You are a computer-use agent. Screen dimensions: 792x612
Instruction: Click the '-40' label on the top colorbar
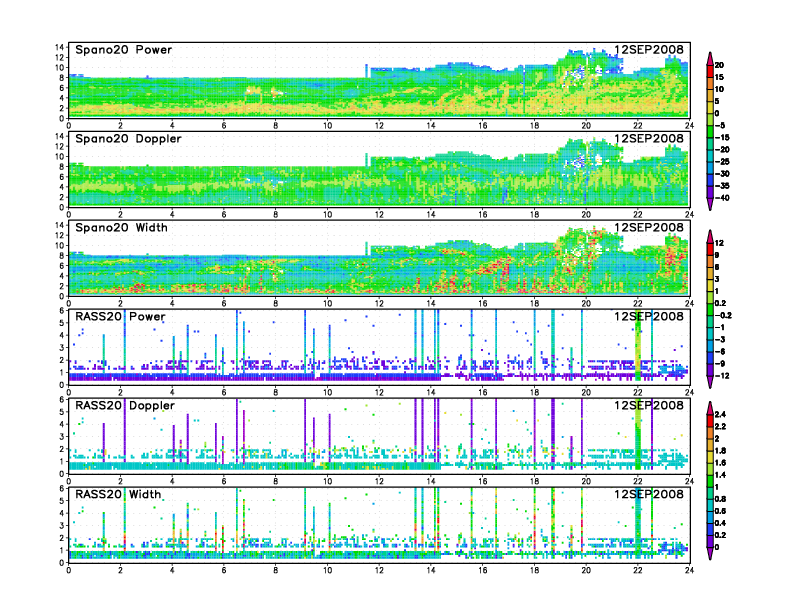pos(722,198)
